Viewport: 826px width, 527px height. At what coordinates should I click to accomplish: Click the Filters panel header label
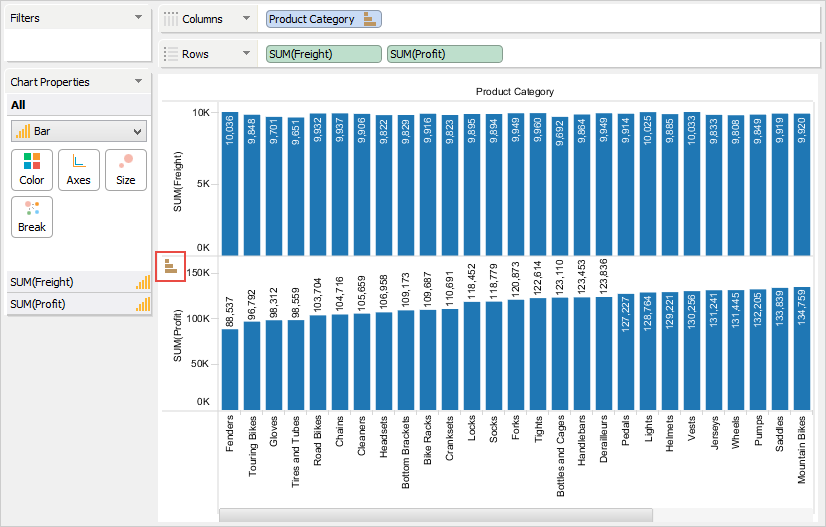point(25,18)
